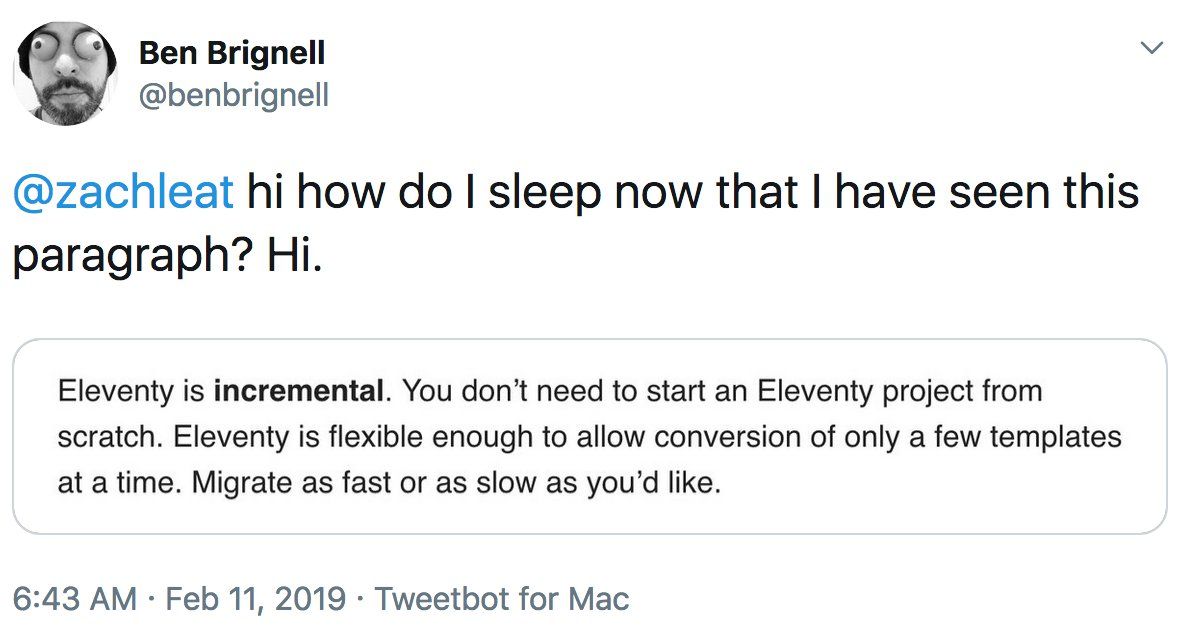Open the embedded Eleventy paragraph image
This screenshot has height=644, width=1186.
click(x=590, y=437)
